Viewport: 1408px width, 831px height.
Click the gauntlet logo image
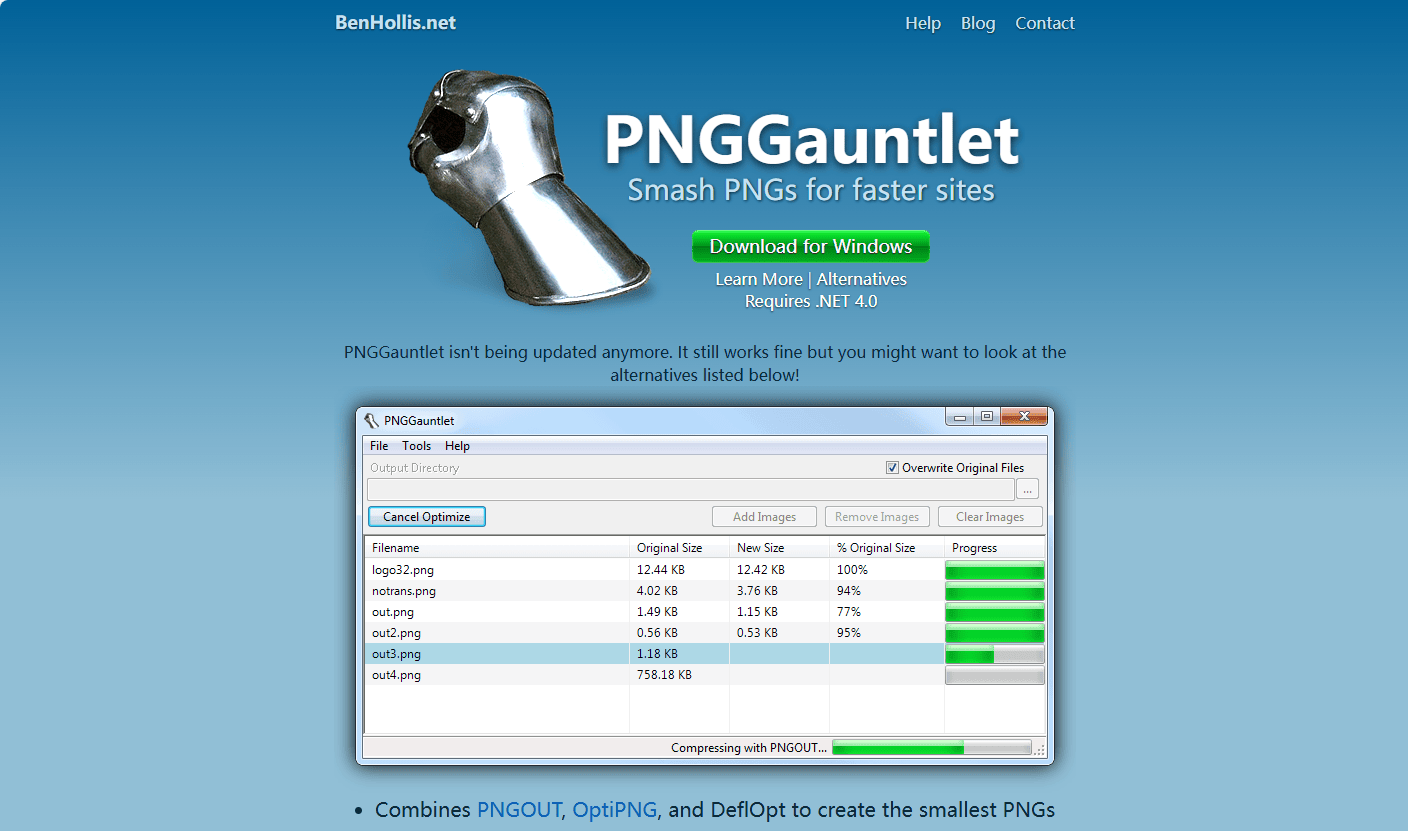pos(530,187)
